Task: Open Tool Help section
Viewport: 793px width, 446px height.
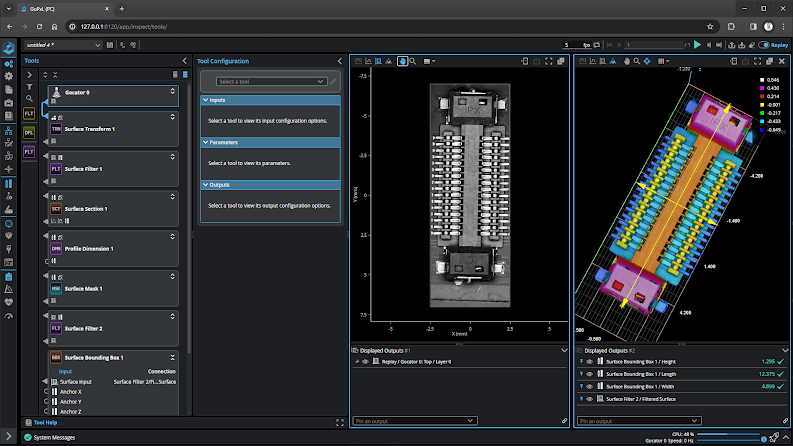Action: click(x=41, y=423)
